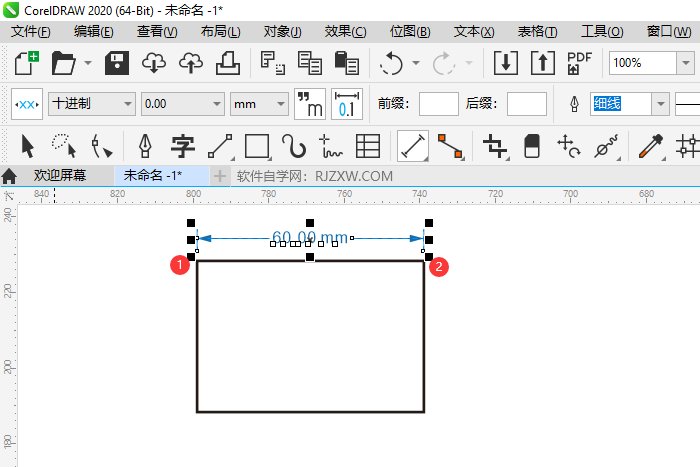Export a file with up arrow icon
The image size is (700, 467).
tap(542, 63)
